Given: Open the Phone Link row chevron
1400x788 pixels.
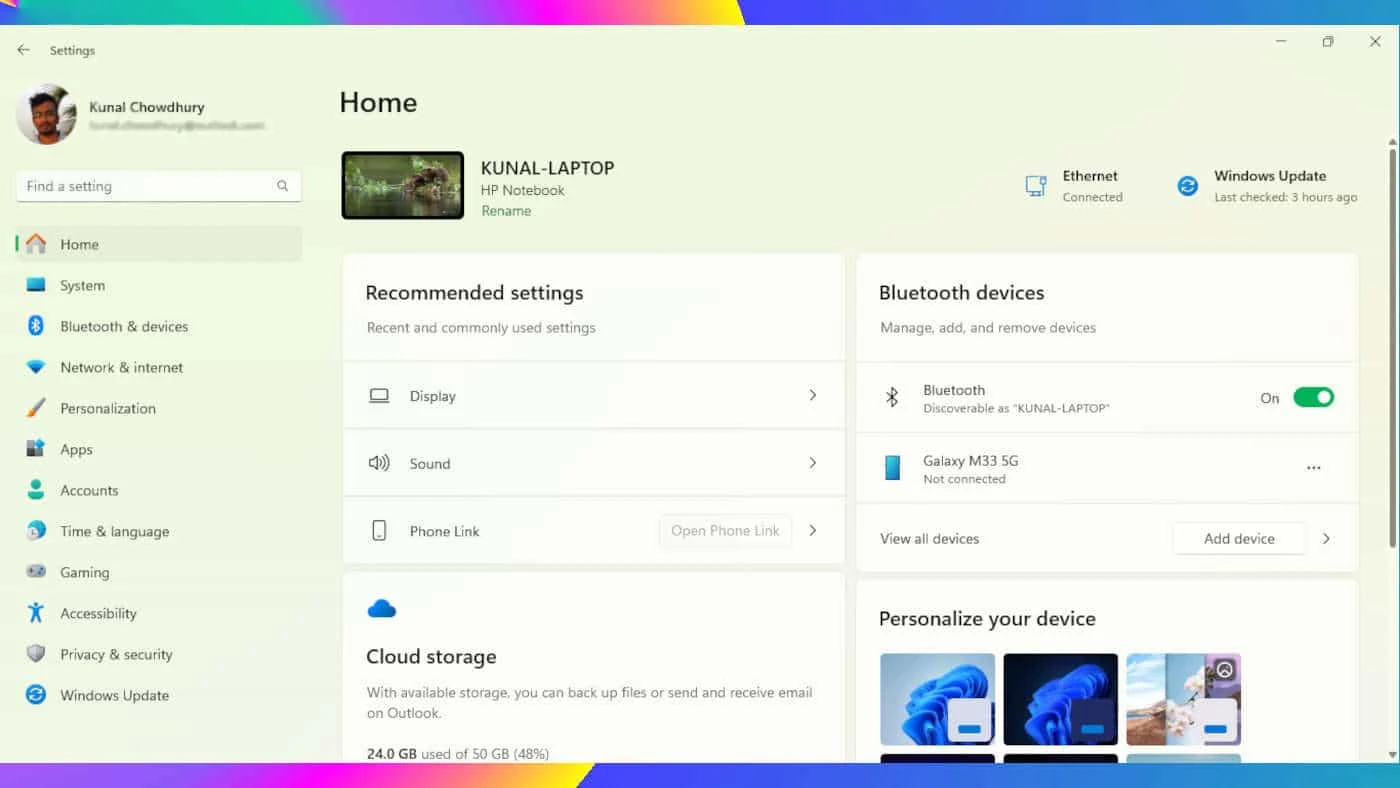Looking at the screenshot, I should click(x=813, y=531).
